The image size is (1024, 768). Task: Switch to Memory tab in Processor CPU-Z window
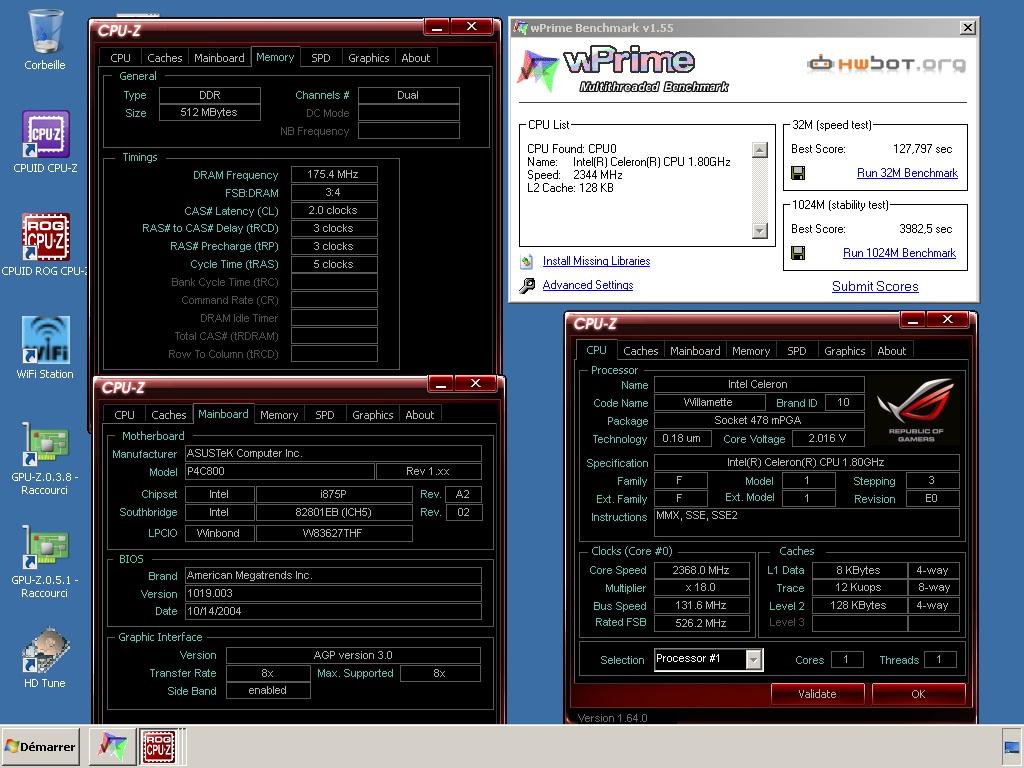pos(751,351)
